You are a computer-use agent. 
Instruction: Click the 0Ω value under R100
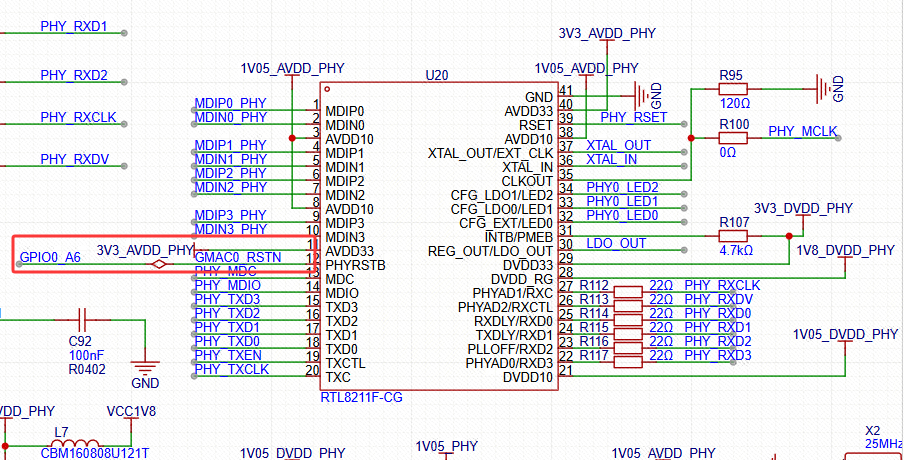pos(728,153)
